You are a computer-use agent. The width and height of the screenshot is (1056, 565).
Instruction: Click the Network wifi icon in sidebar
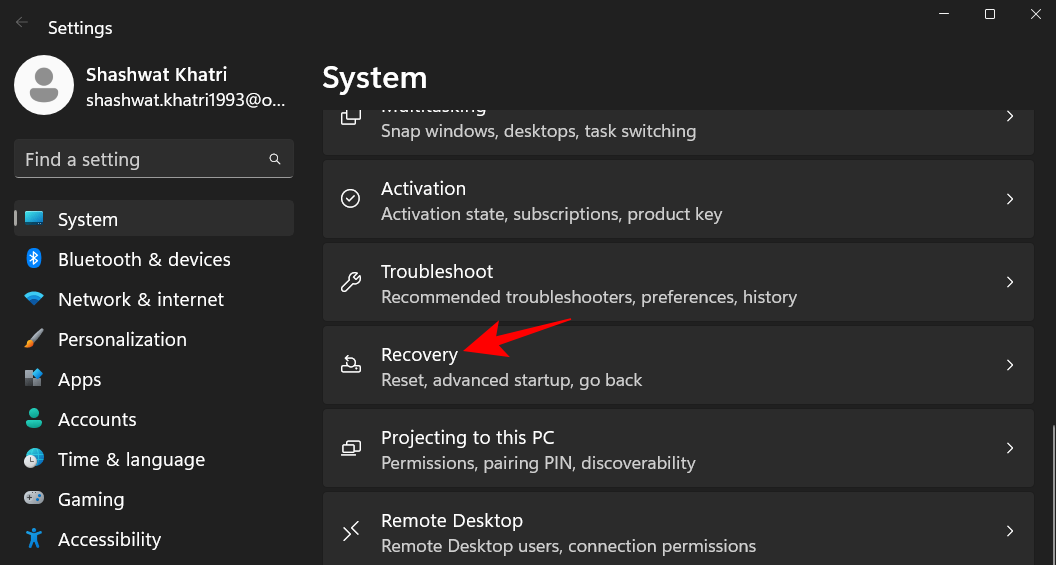pos(34,298)
